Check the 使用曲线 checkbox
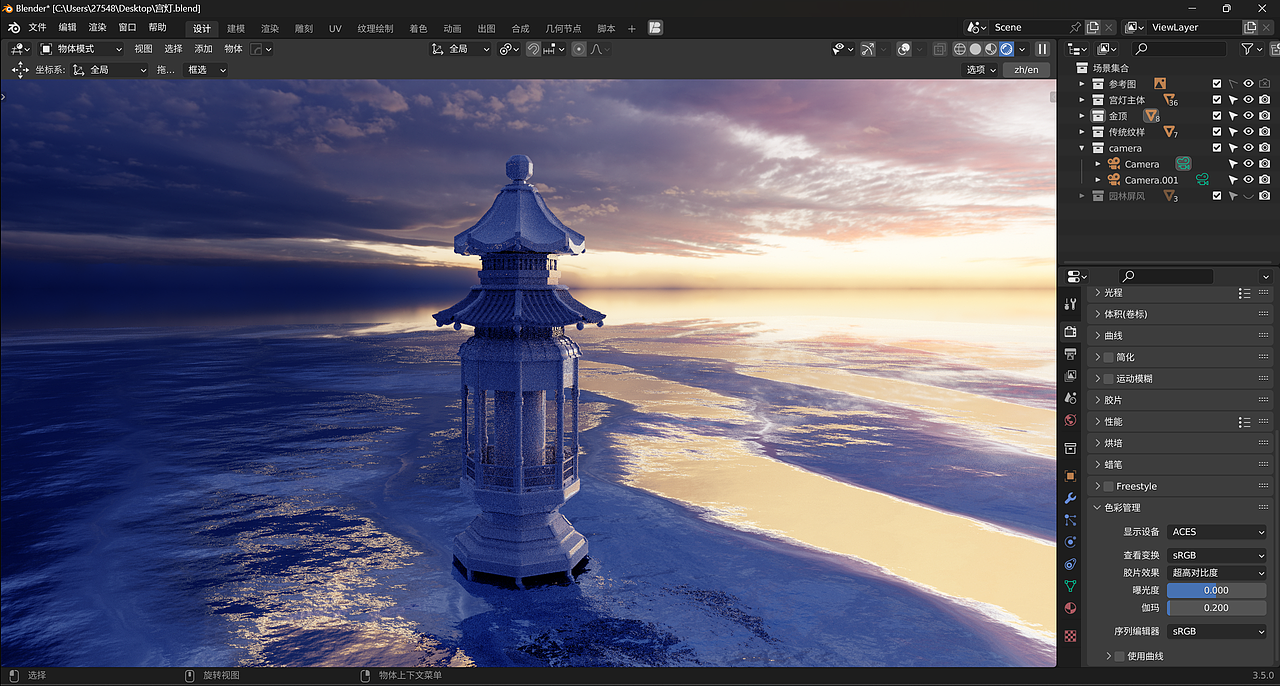 tap(1119, 656)
